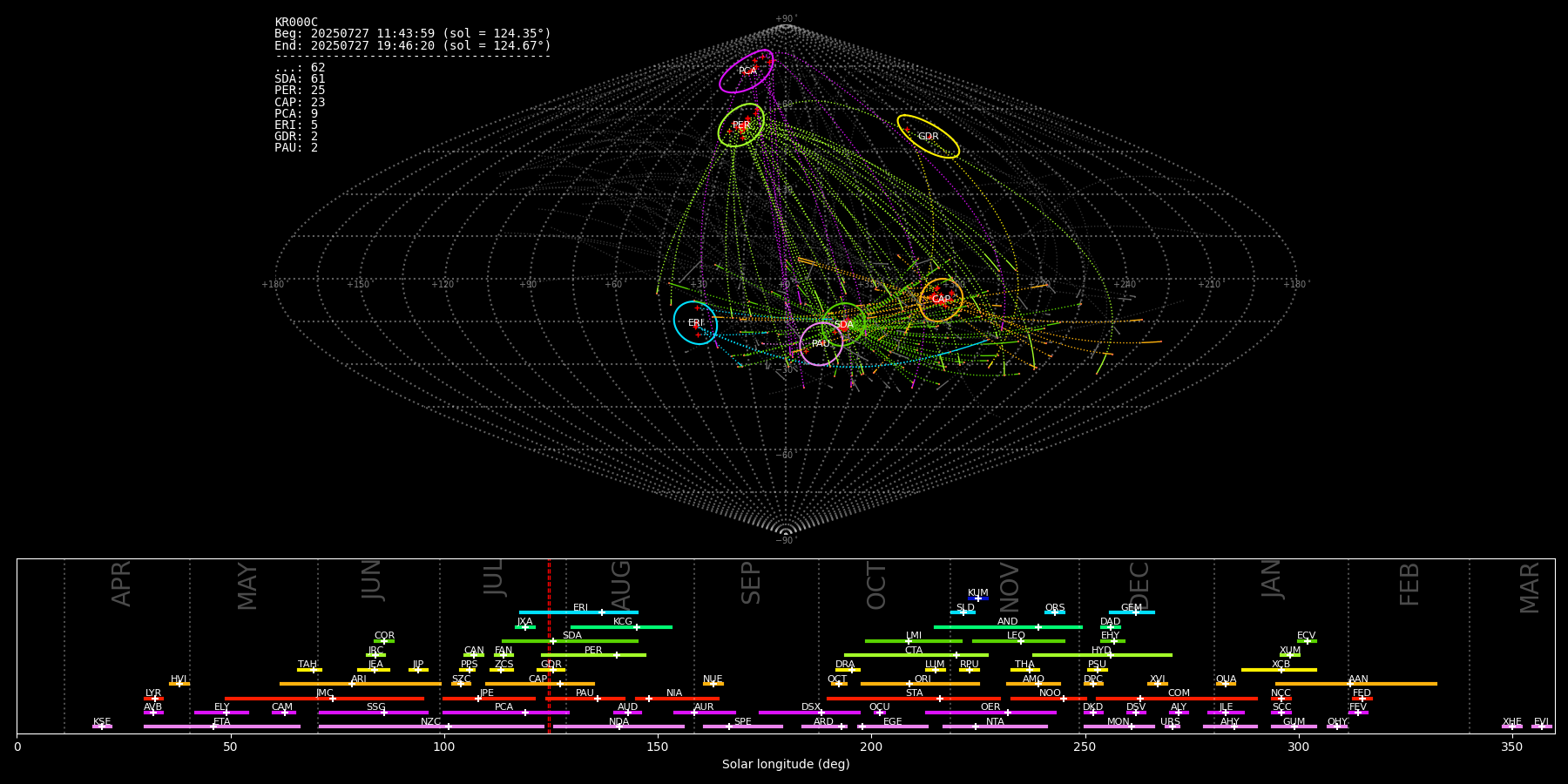Click the KCG shower label in the timeline

(x=623, y=622)
